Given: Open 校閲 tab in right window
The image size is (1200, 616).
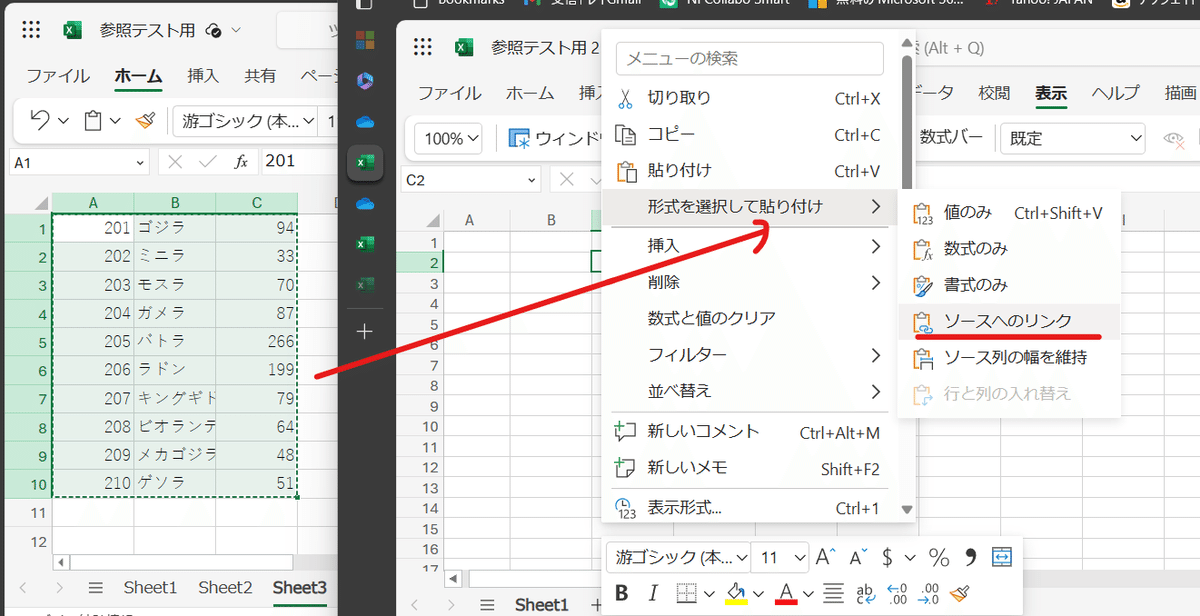Looking at the screenshot, I should pyautogui.click(x=994, y=93).
